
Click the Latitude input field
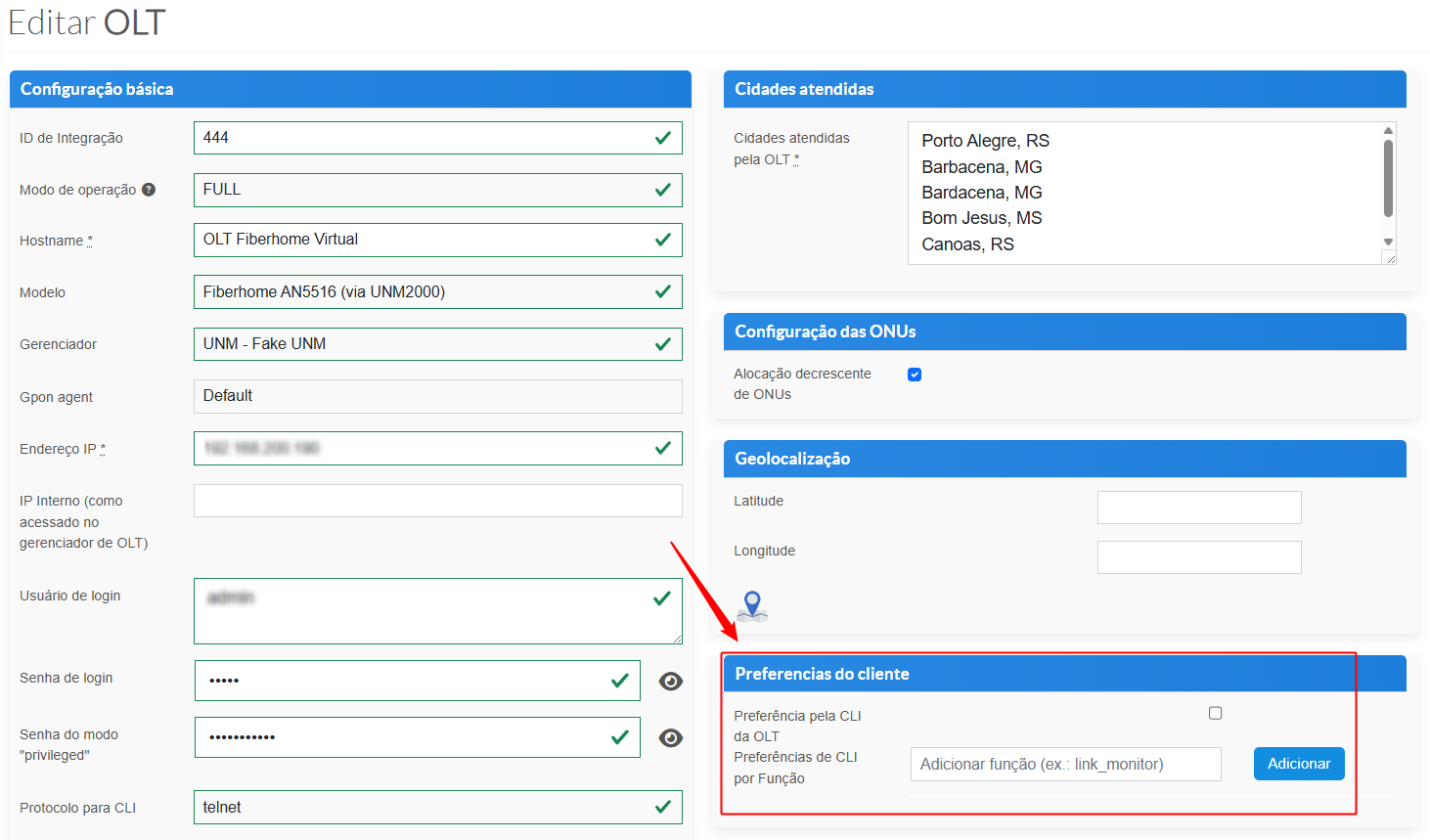point(1198,508)
